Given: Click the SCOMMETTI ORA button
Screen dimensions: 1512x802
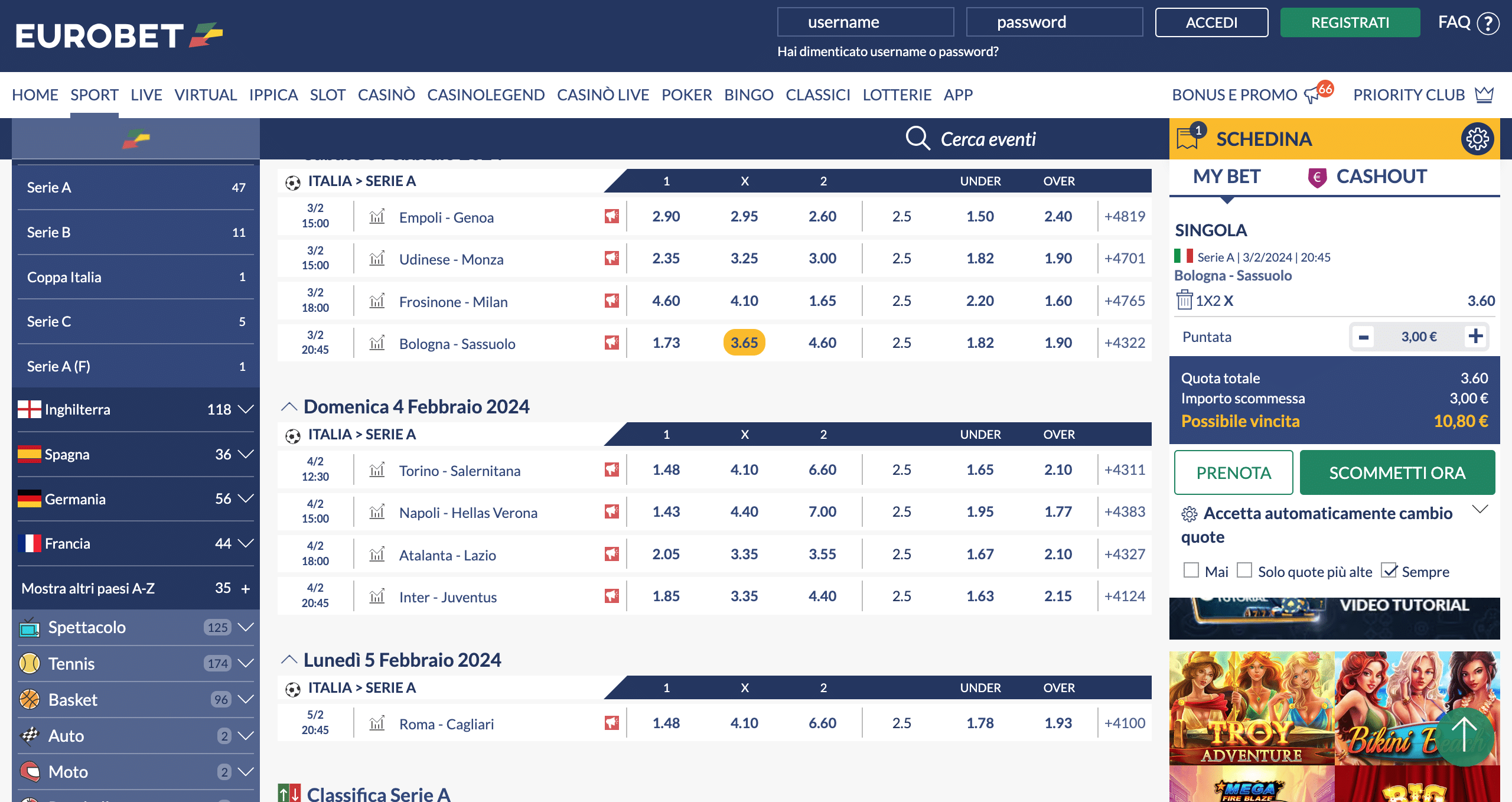Looking at the screenshot, I should (1397, 472).
